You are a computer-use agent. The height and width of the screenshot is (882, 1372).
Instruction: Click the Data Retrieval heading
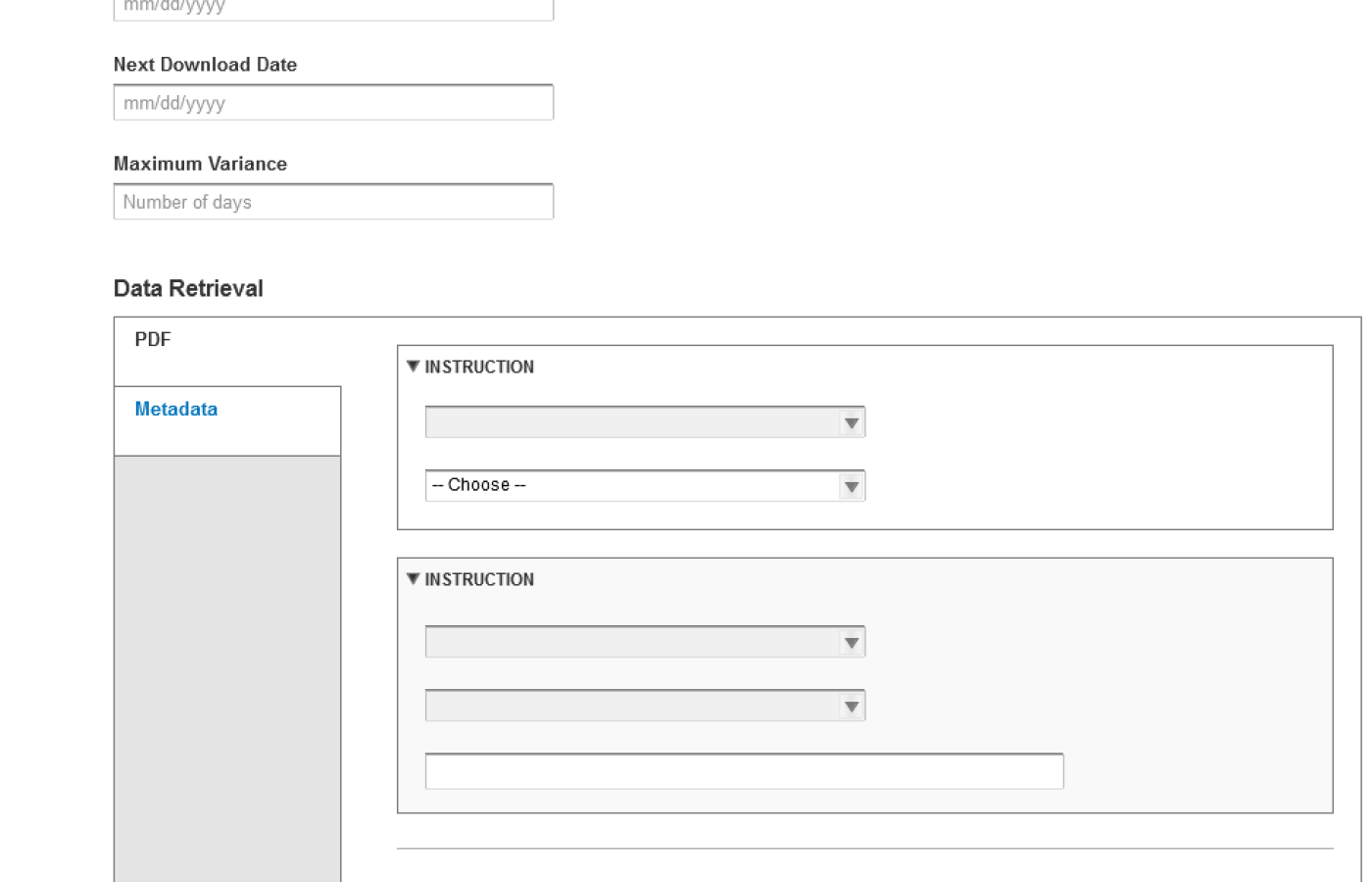tap(187, 287)
